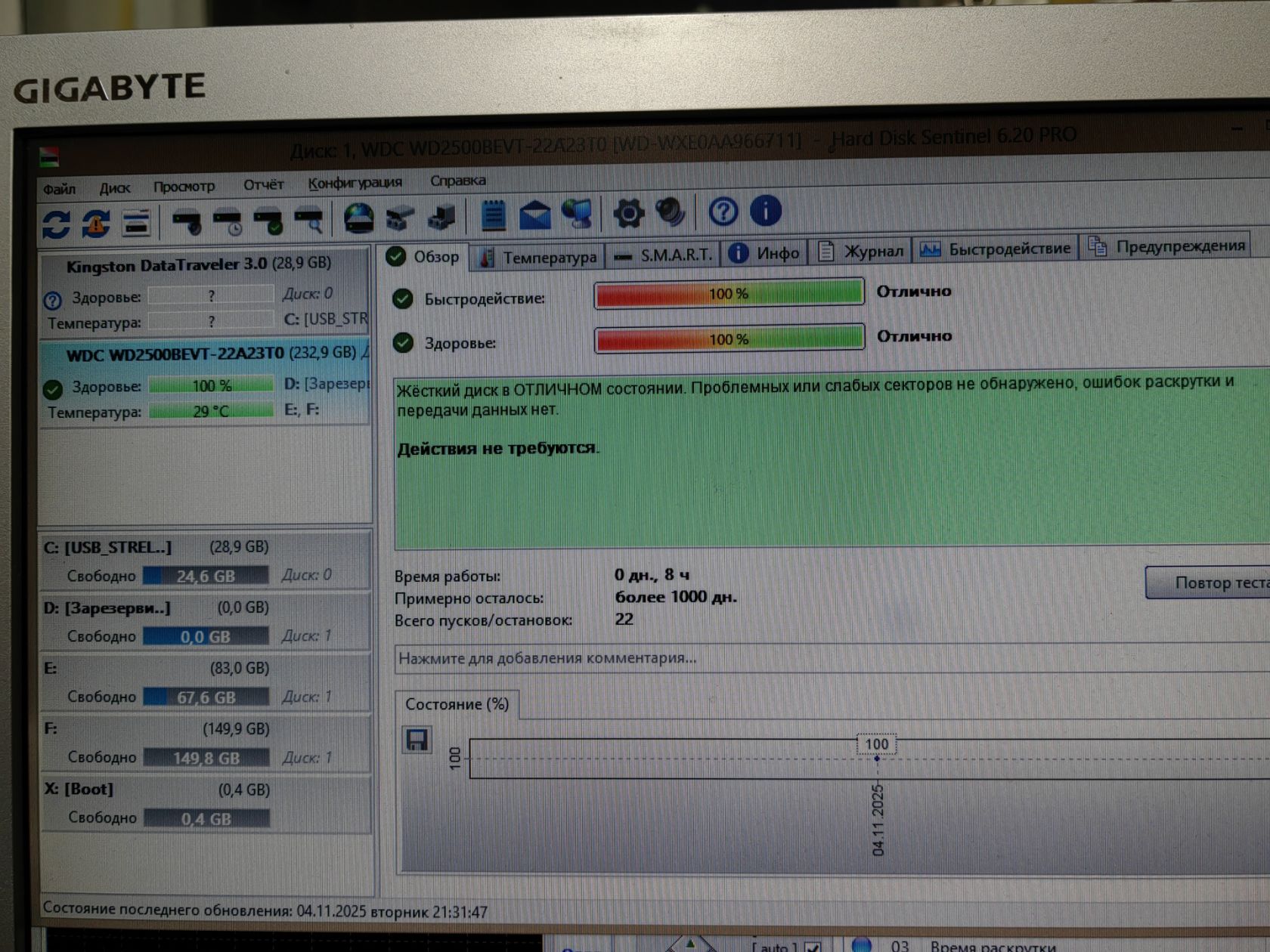Toggle the auto checkbox at bottom
1270x952 pixels.
[813, 947]
